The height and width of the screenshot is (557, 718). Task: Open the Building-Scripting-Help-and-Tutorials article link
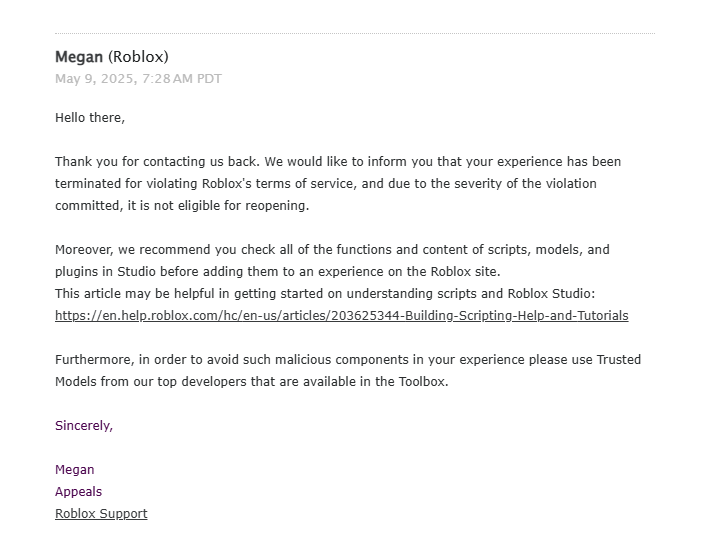click(x=342, y=316)
